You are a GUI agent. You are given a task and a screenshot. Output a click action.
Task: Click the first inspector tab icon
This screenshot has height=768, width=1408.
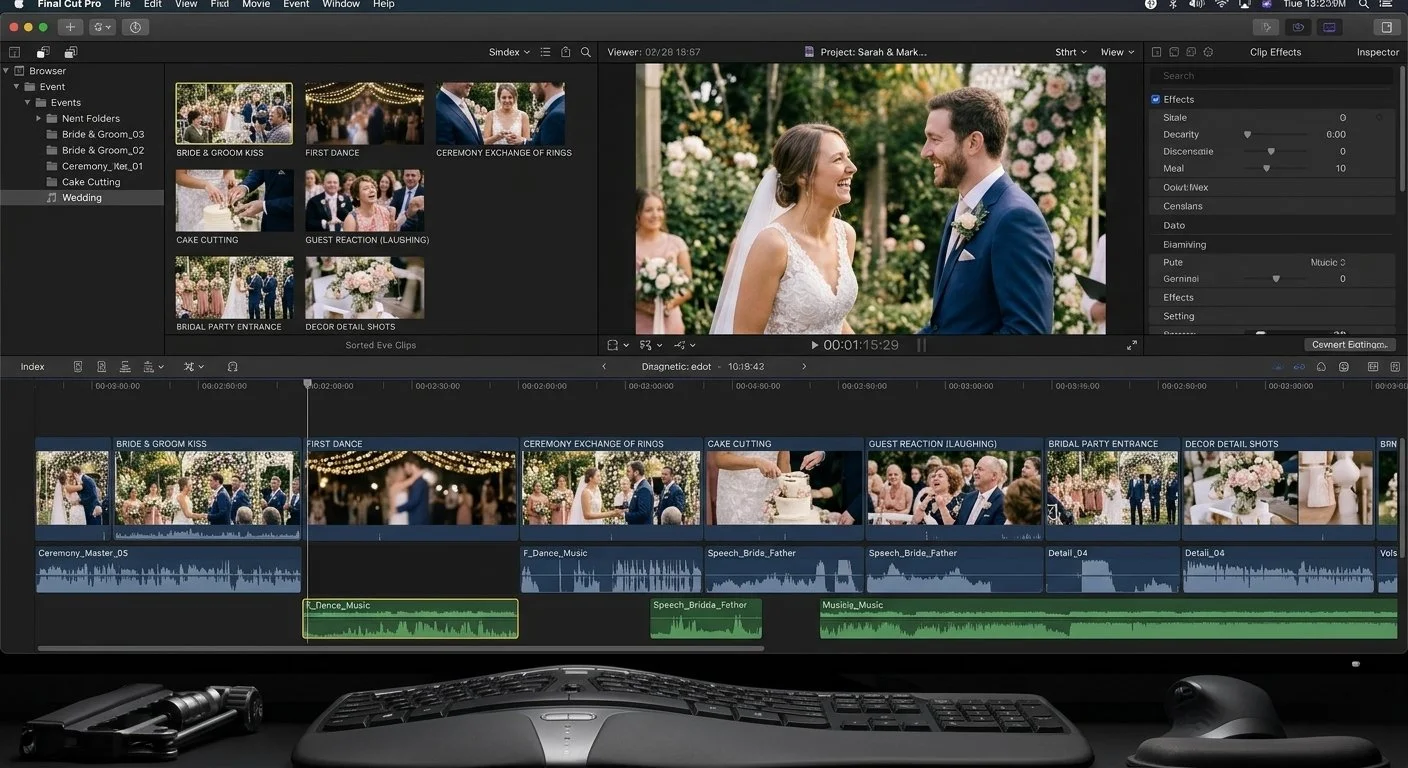1157,52
